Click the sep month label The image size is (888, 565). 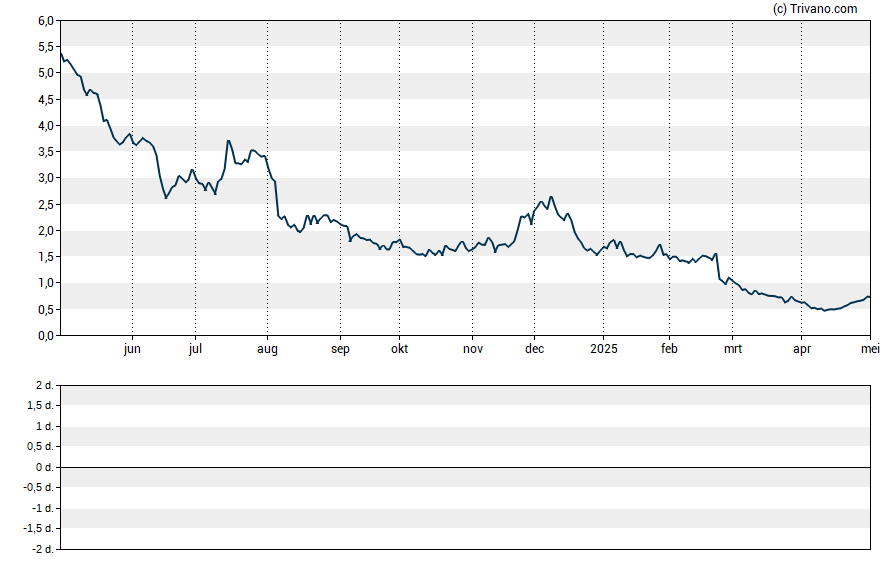point(340,349)
